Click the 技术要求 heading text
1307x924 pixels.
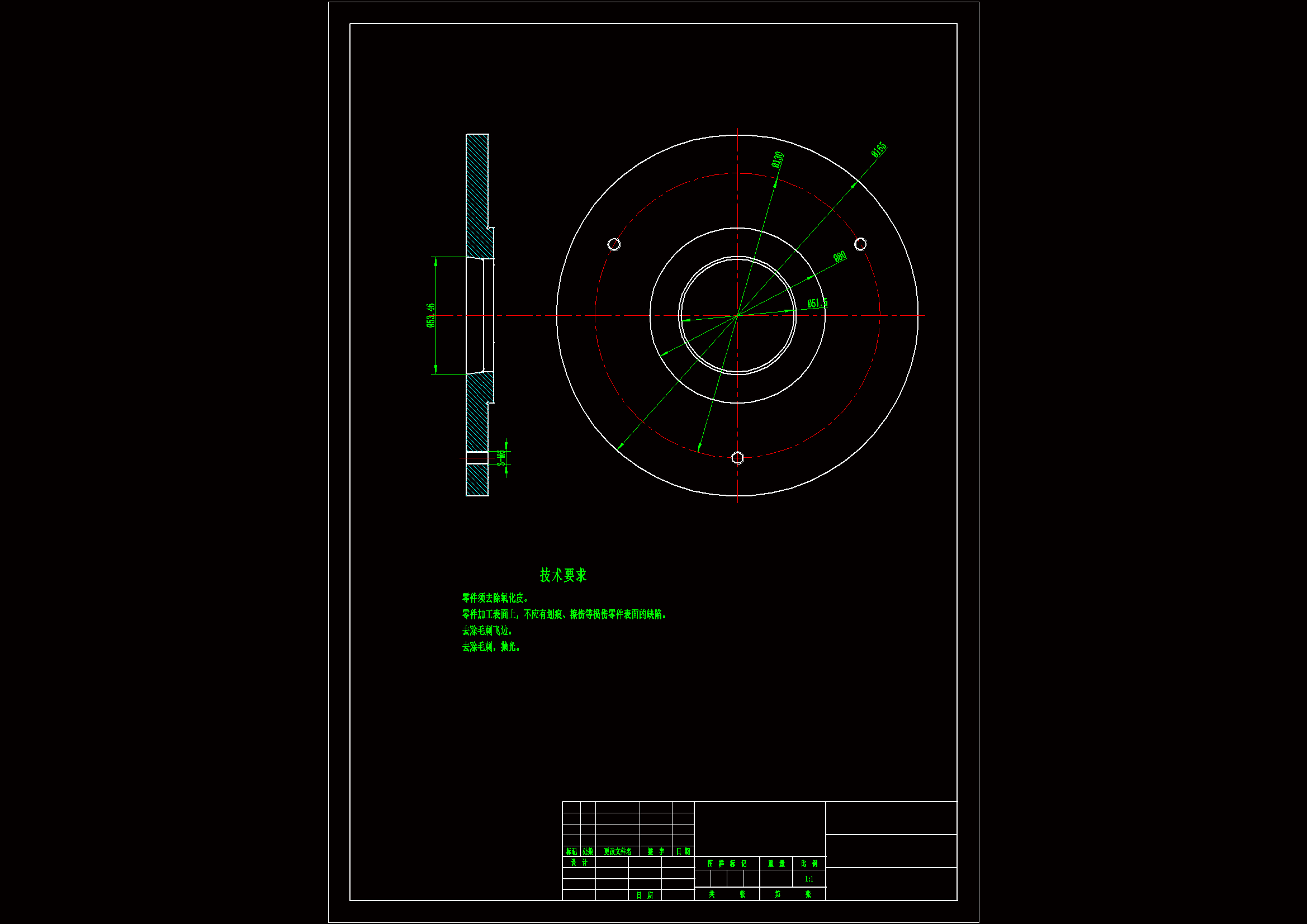click(563, 575)
